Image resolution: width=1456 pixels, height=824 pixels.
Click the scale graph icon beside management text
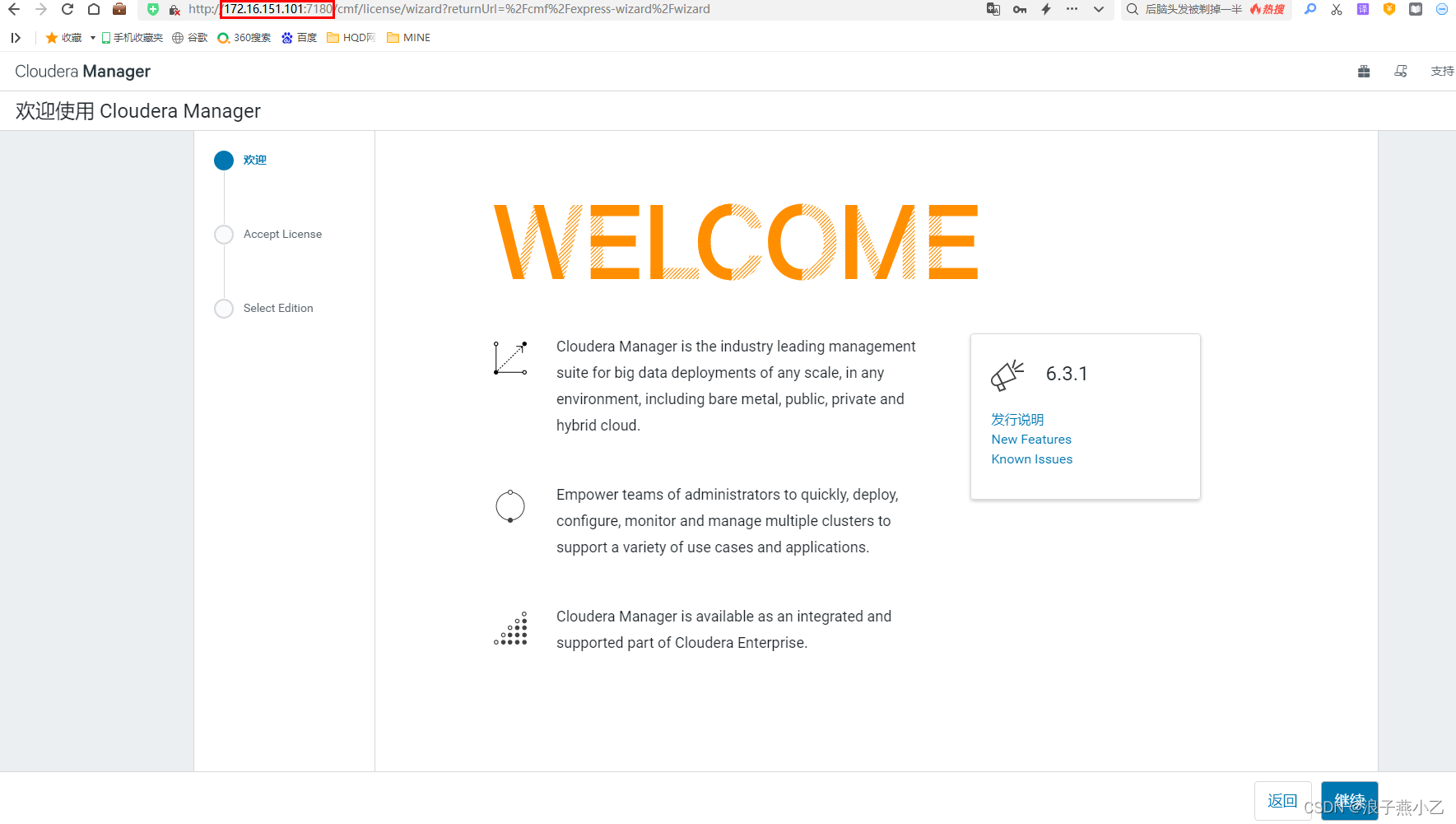click(x=510, y=358)
